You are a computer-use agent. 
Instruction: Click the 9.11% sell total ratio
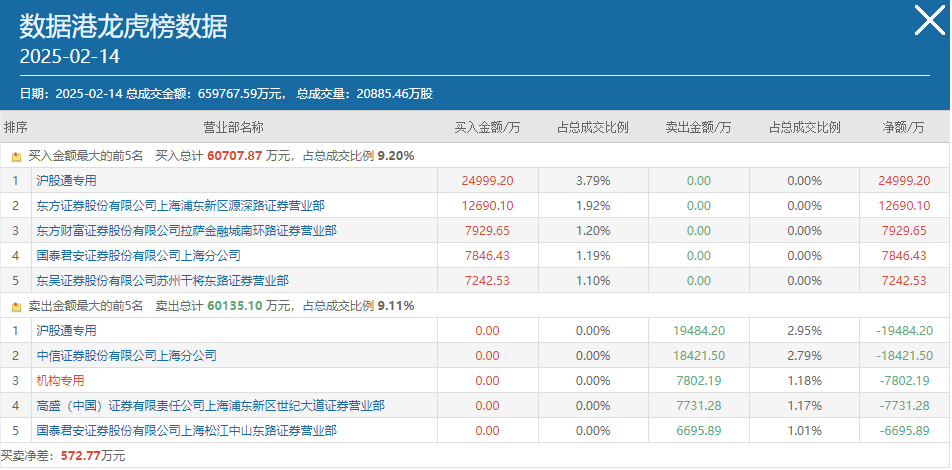pos(396,306)
